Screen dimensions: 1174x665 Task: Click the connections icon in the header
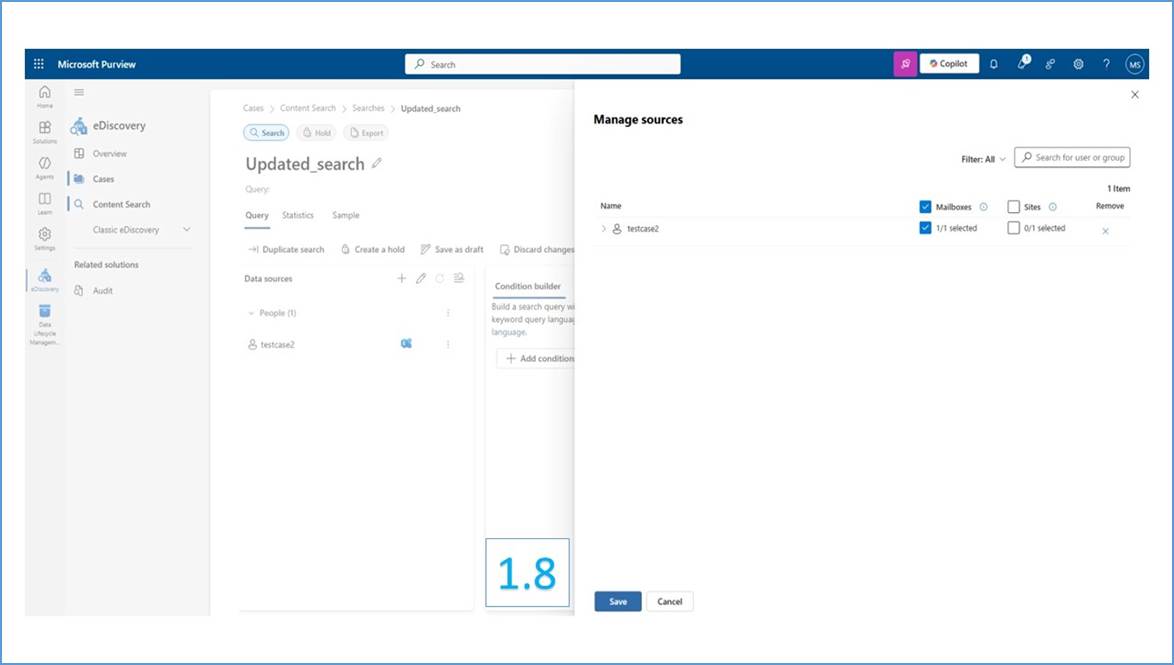point(1050,64)
